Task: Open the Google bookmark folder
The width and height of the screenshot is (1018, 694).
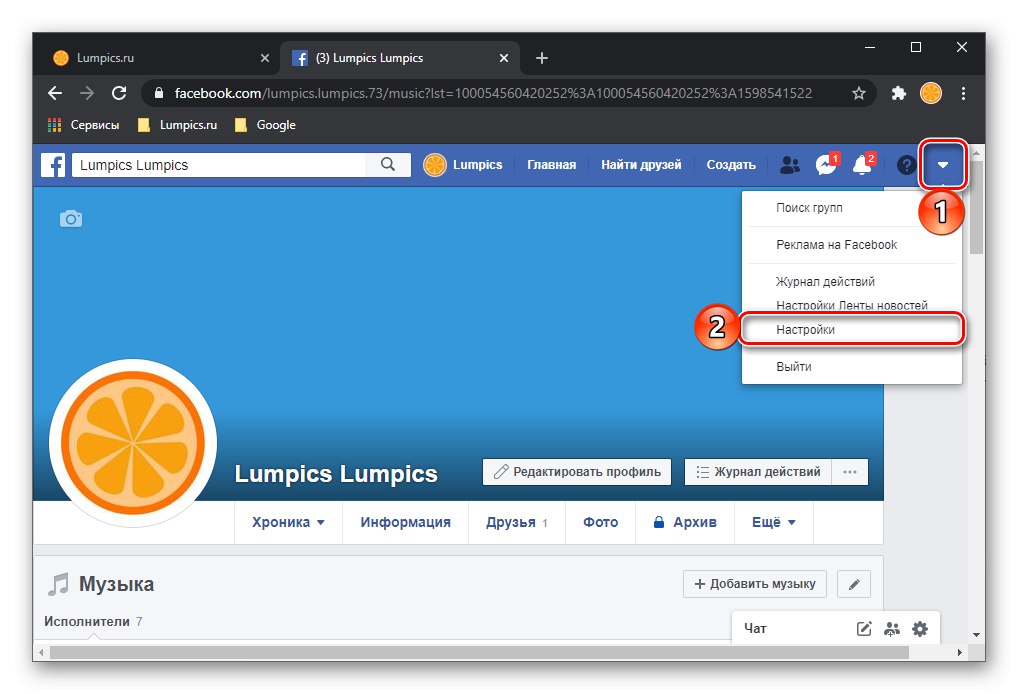Action: coord(265,125)
